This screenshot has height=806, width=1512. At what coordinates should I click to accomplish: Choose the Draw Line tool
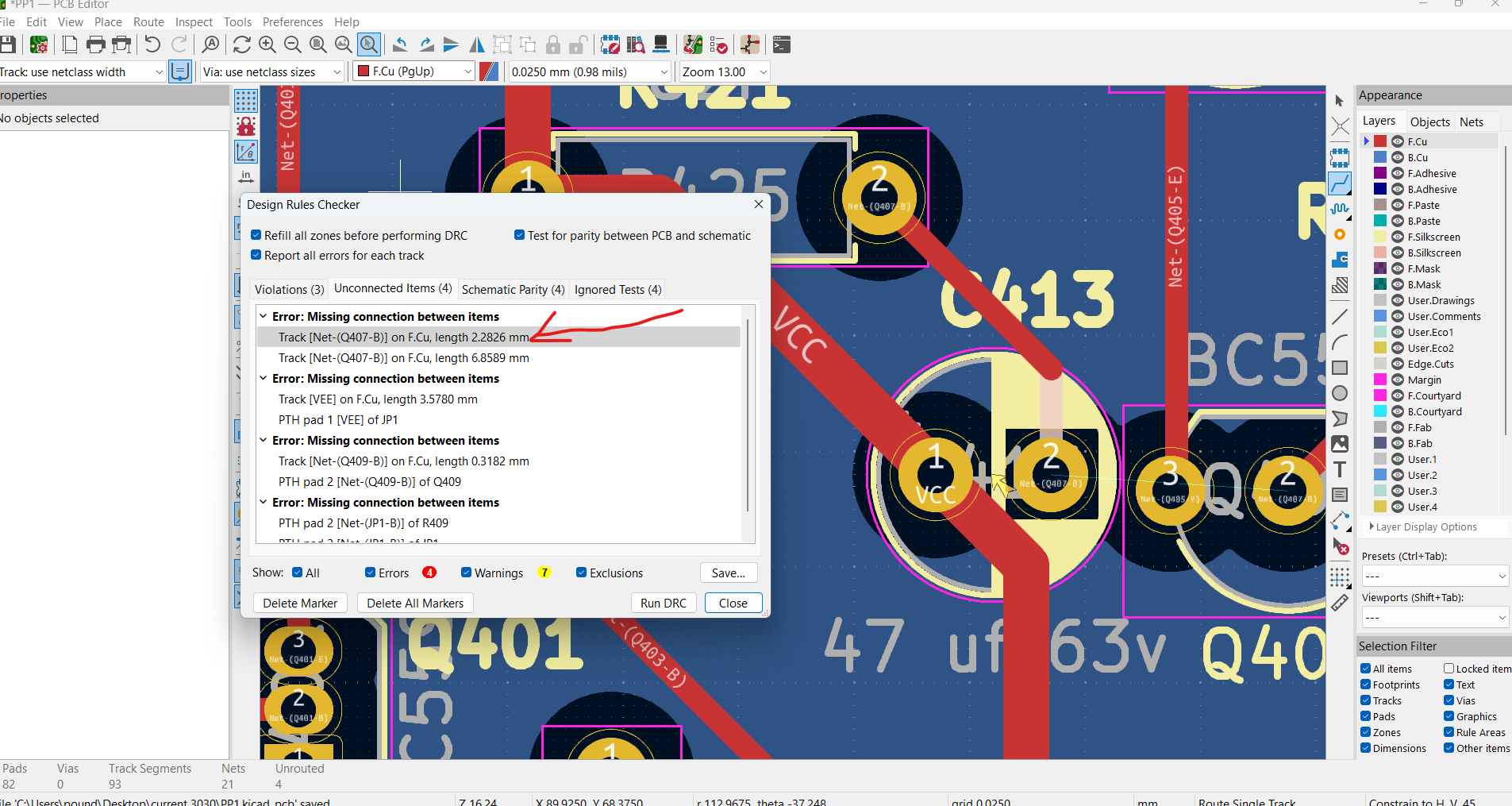[1340, 317]
